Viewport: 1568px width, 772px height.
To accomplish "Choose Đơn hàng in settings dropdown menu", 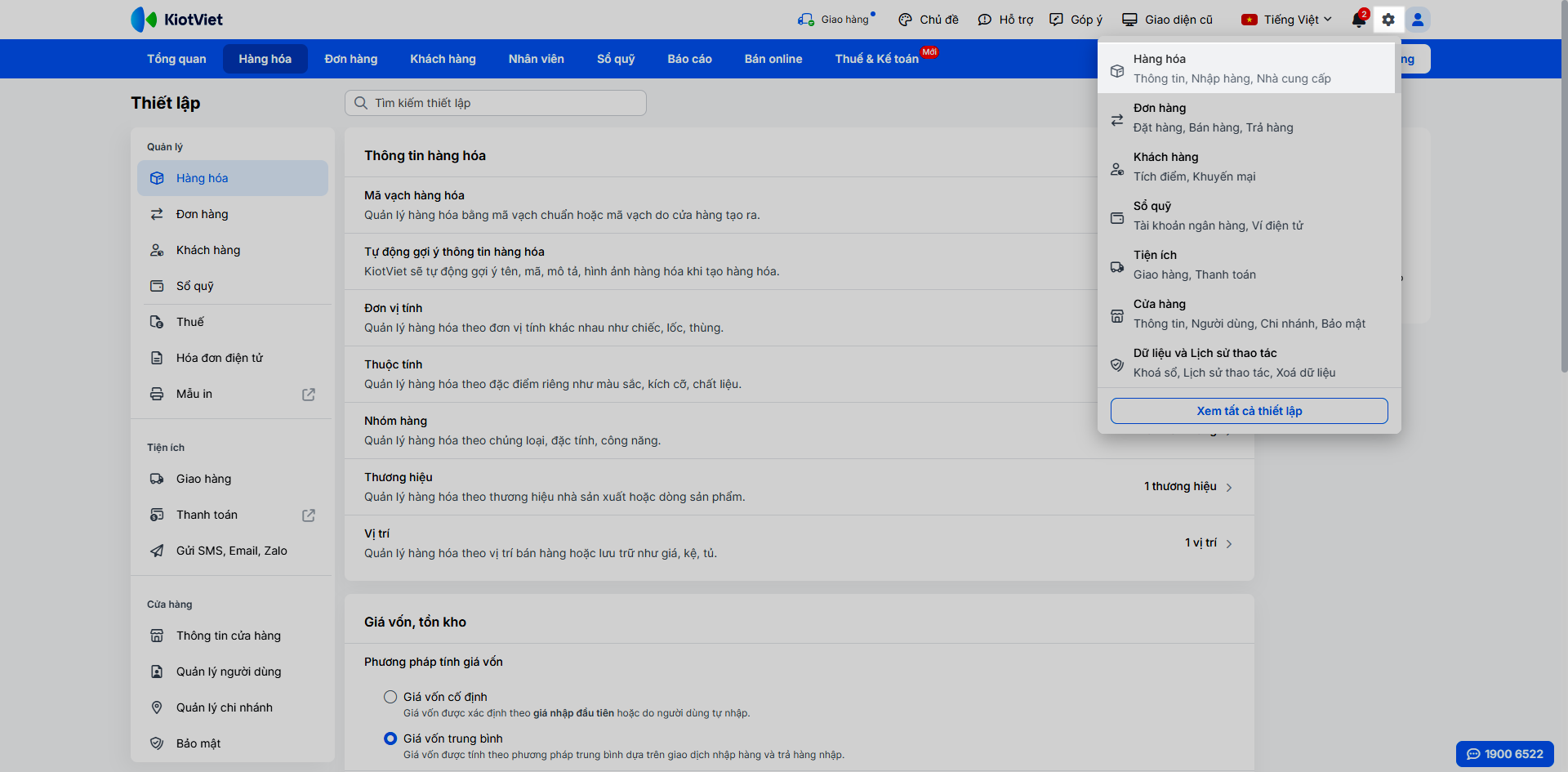I will tap(1246, 118).
